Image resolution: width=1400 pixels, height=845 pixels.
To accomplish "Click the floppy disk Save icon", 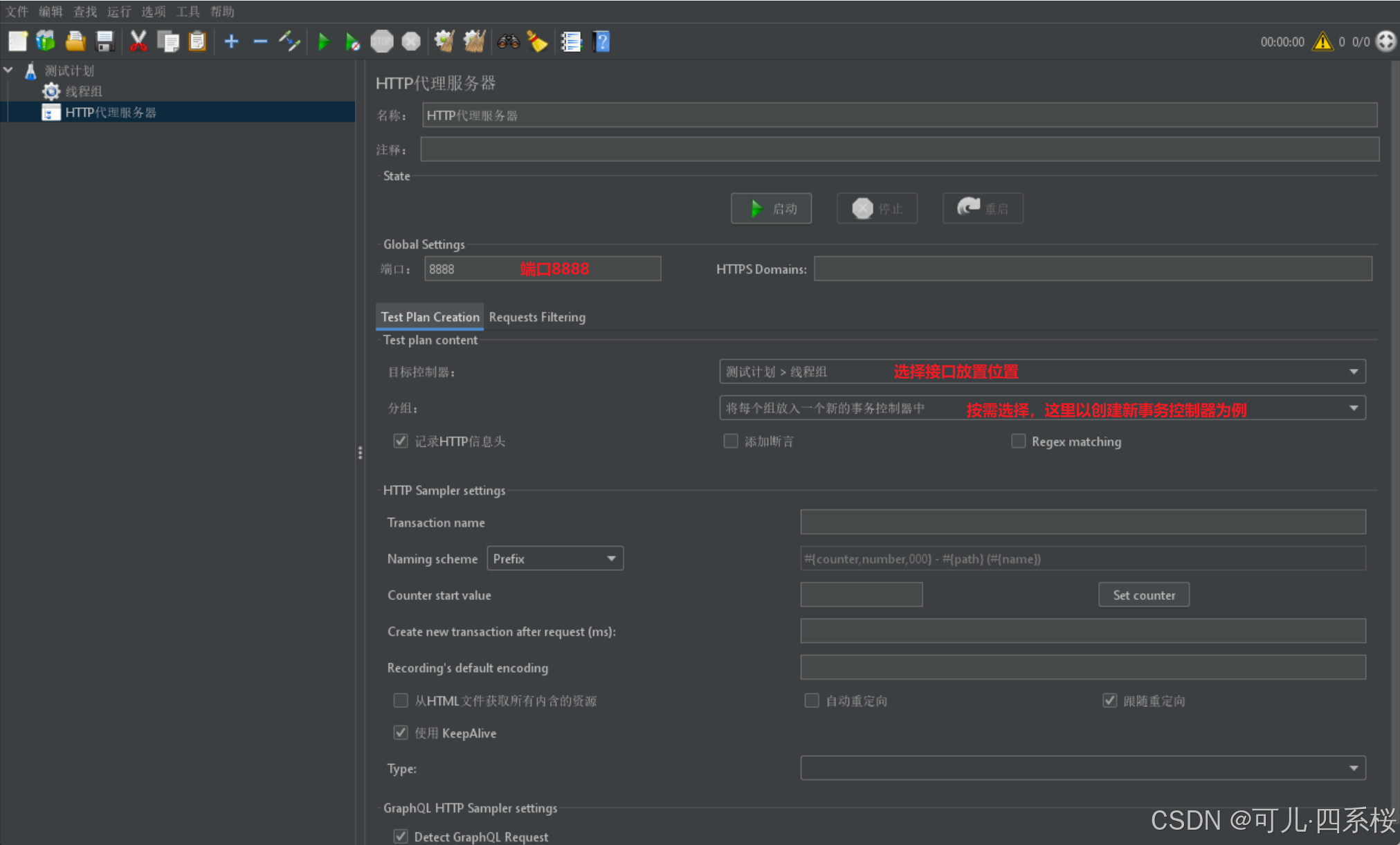I will click(x=104, y=42).
